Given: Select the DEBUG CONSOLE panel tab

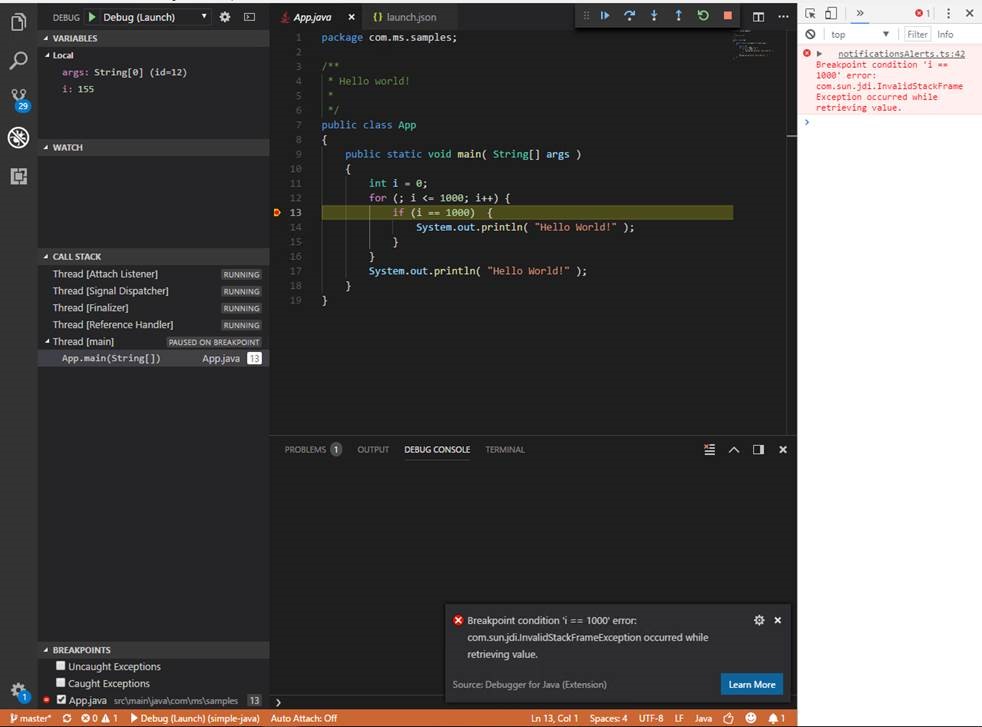Looking at the screenshot, I should click(x=437, y=450).
